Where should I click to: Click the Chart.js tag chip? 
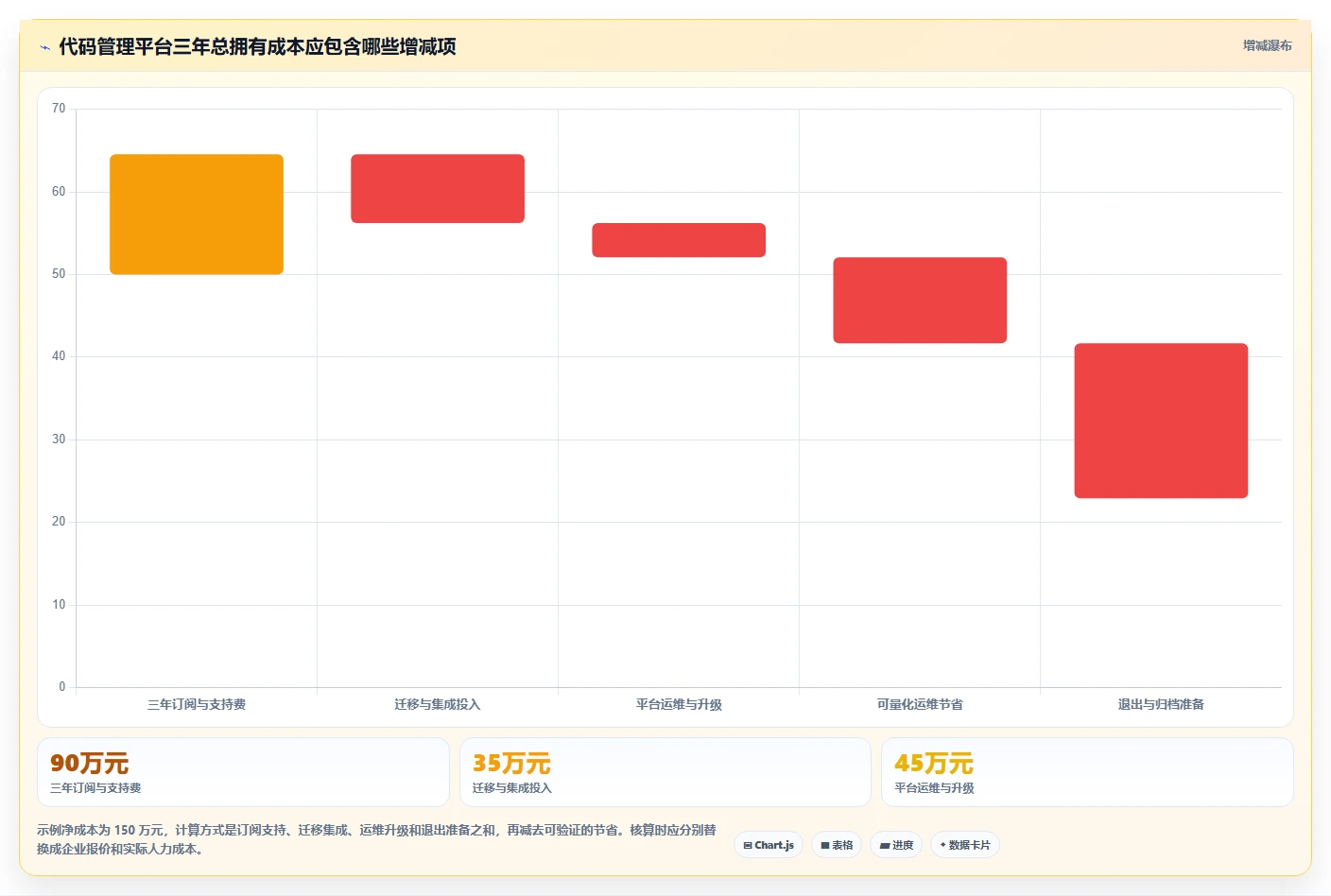click(x=769, y=845)
